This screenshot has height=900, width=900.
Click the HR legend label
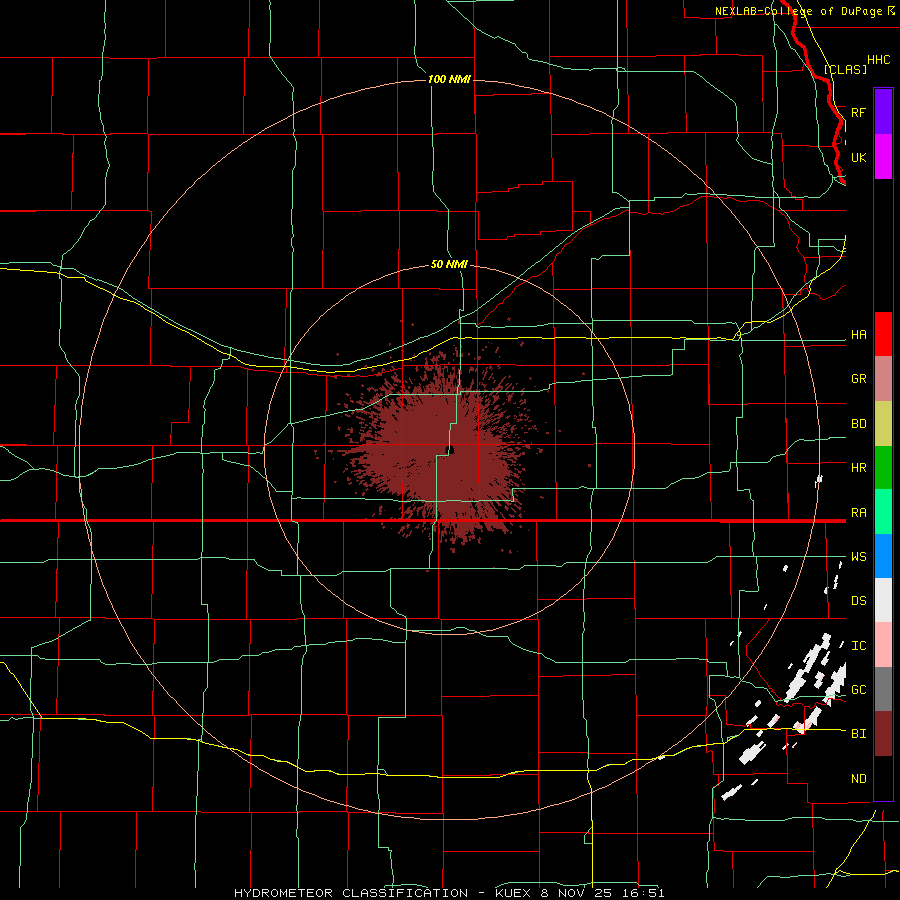(x=858, y=468)
